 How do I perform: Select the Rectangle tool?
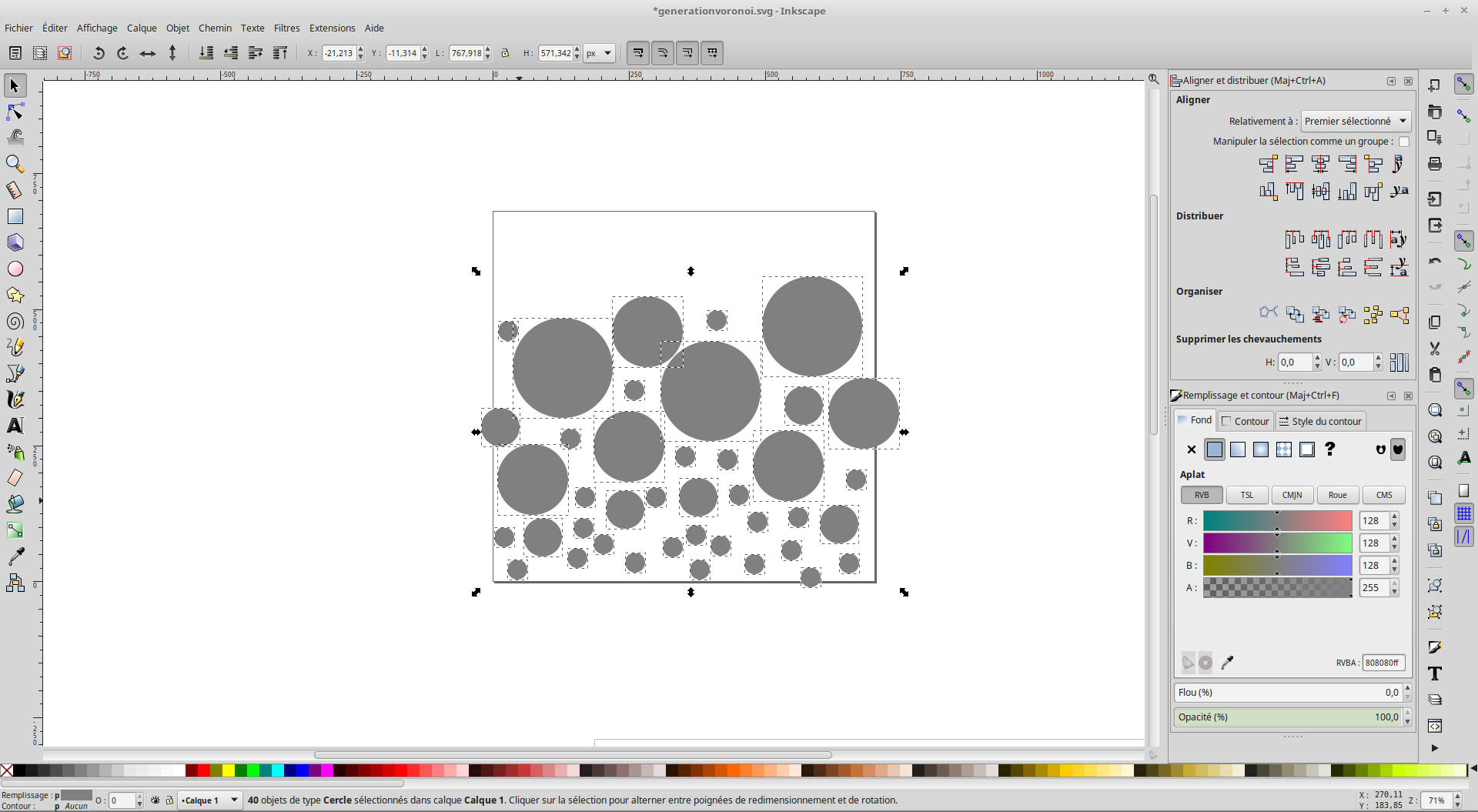click(x=15, y=216)
